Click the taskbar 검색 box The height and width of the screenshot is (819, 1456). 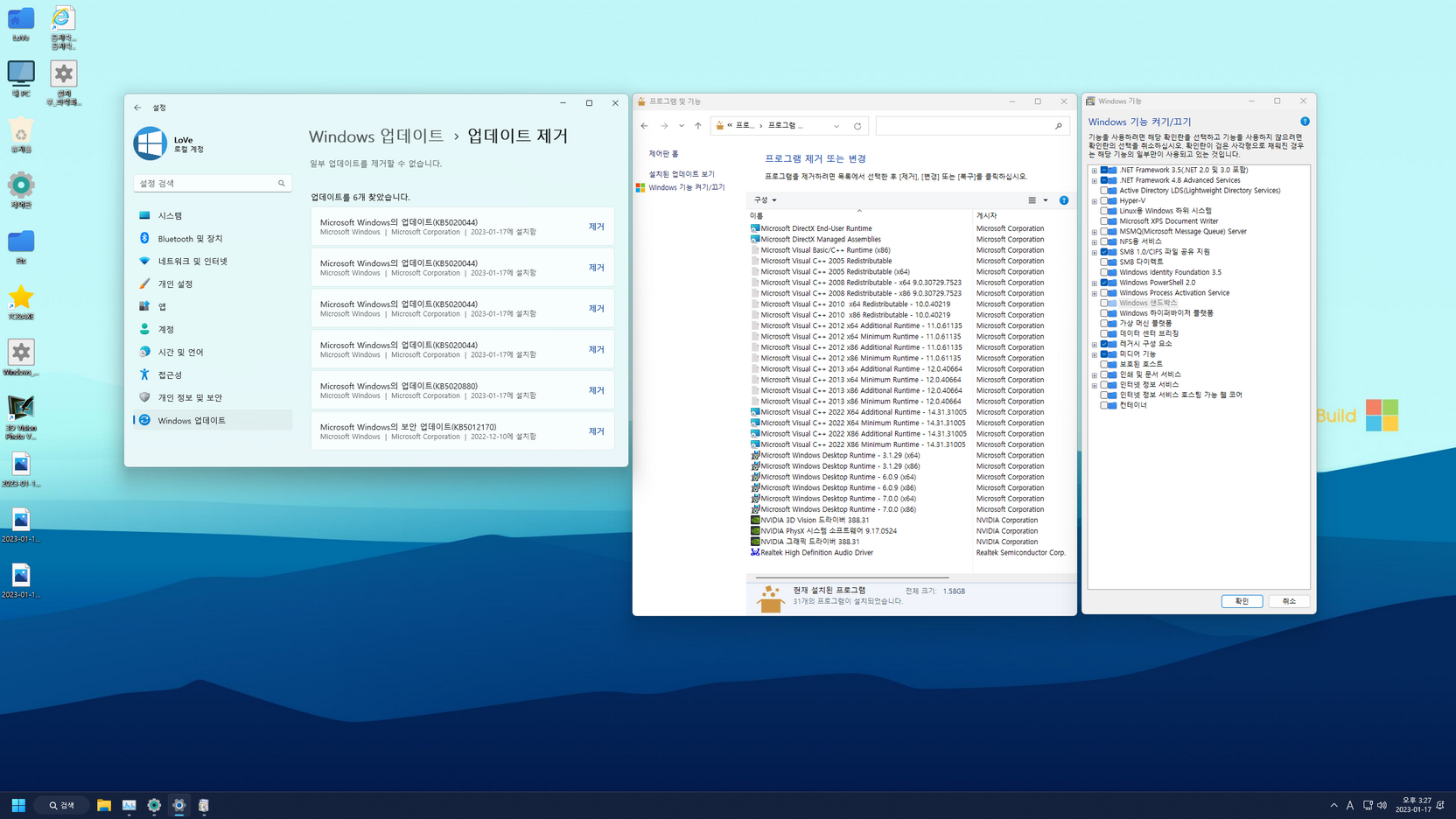(62, 805)
